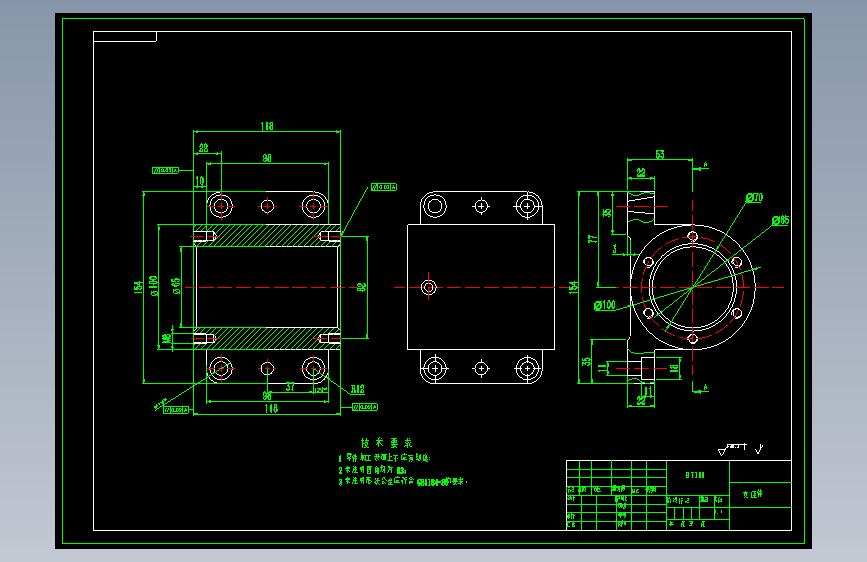Select the 77 vertical dimension in the right view

[592, 239]
